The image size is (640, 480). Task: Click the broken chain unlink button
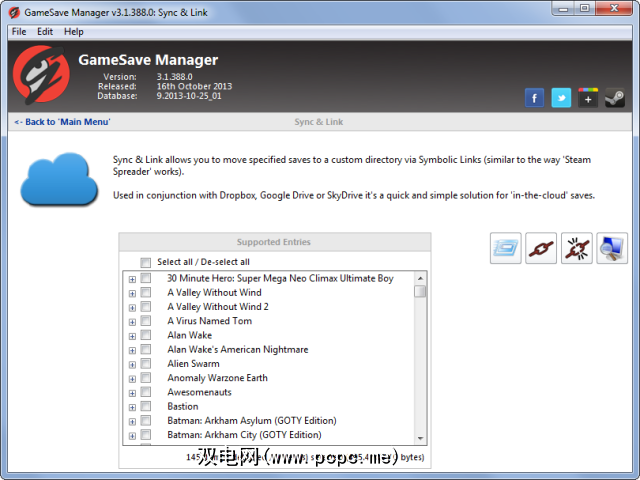tap(576, 248)
